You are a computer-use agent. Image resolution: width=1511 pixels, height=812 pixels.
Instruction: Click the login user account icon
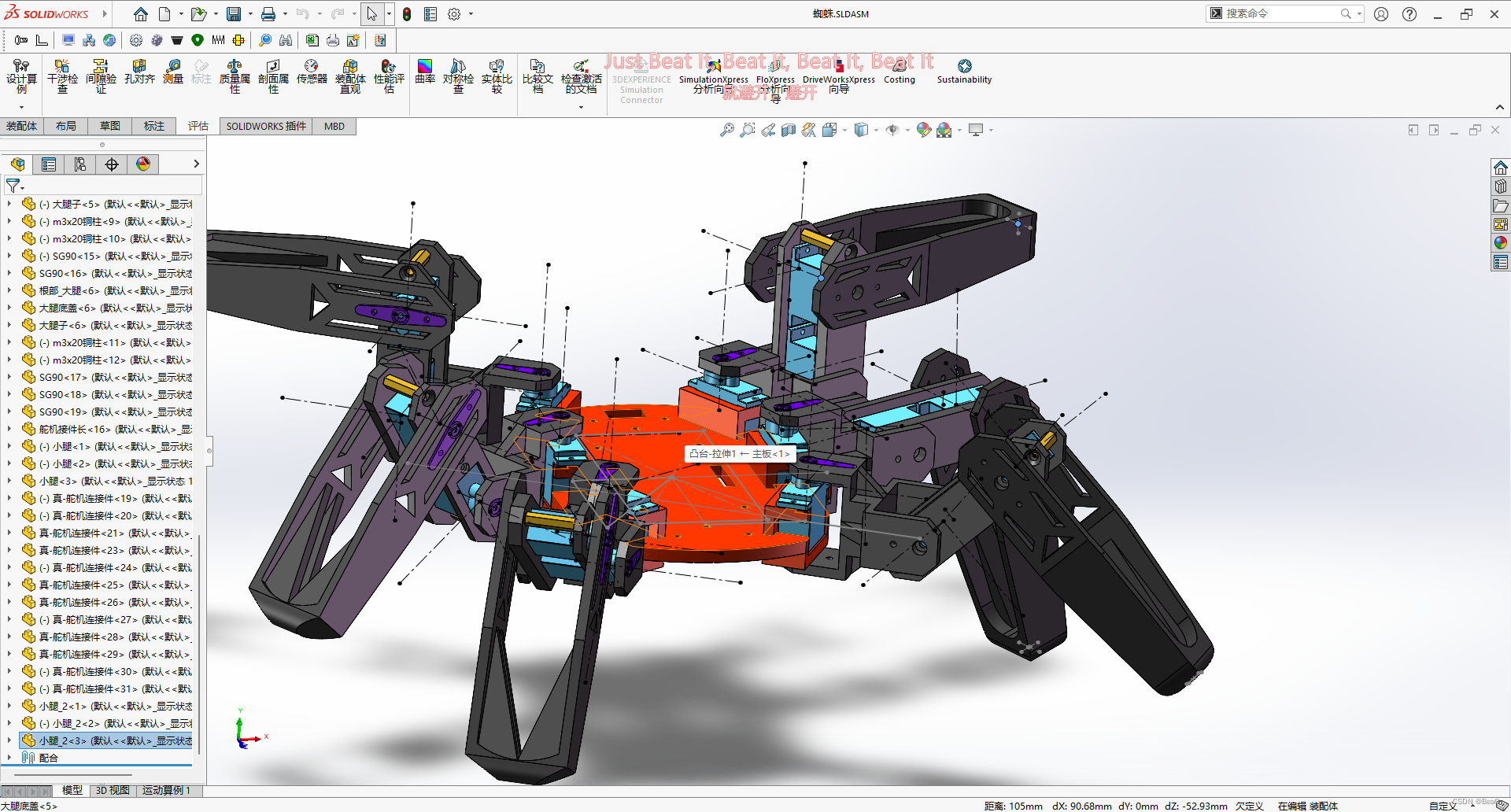[x=1381, y=14]
